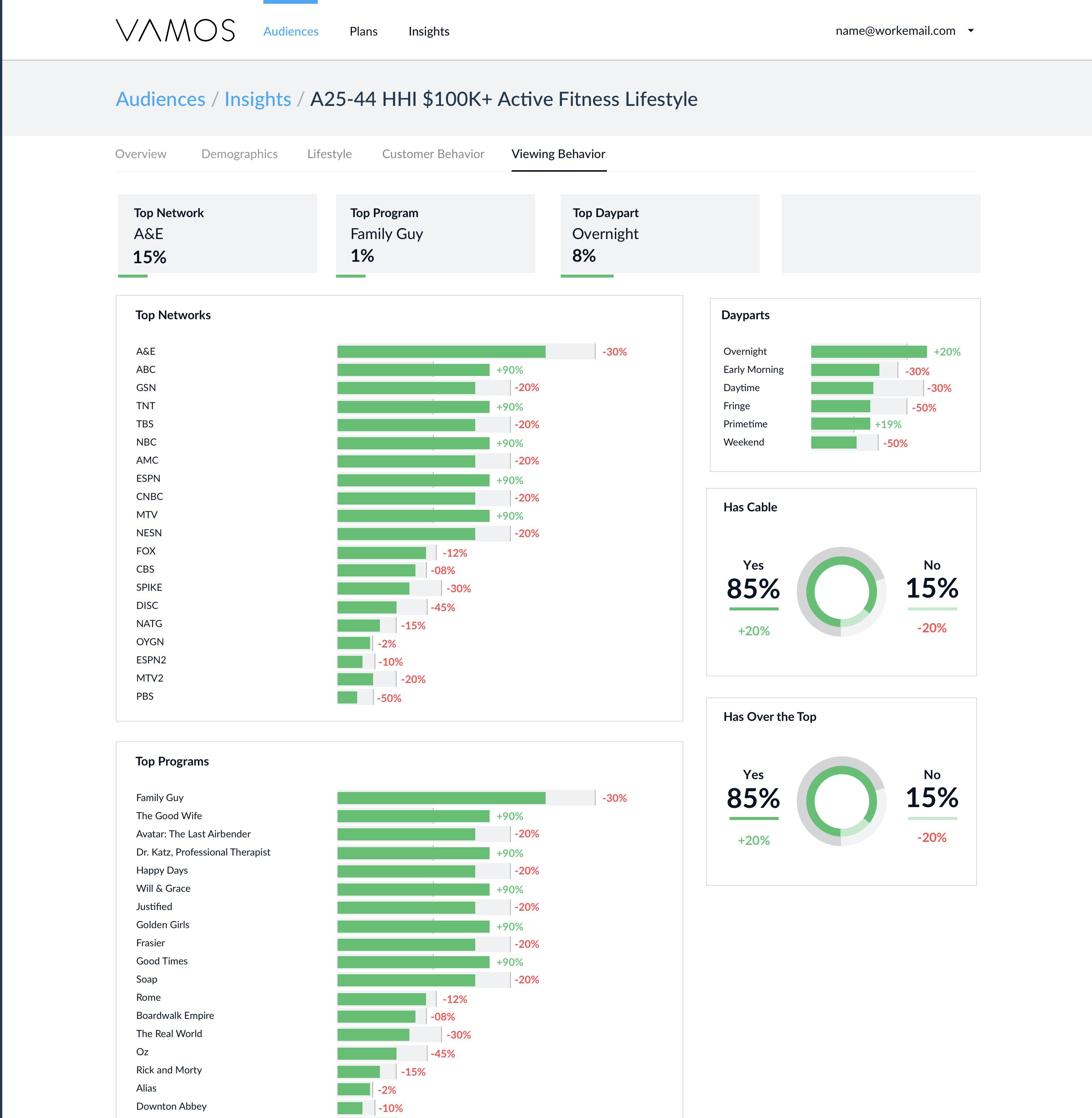The image size is (1092, 1118).
Task: Select NBC network row label
Action: click(x=146, y=442)
